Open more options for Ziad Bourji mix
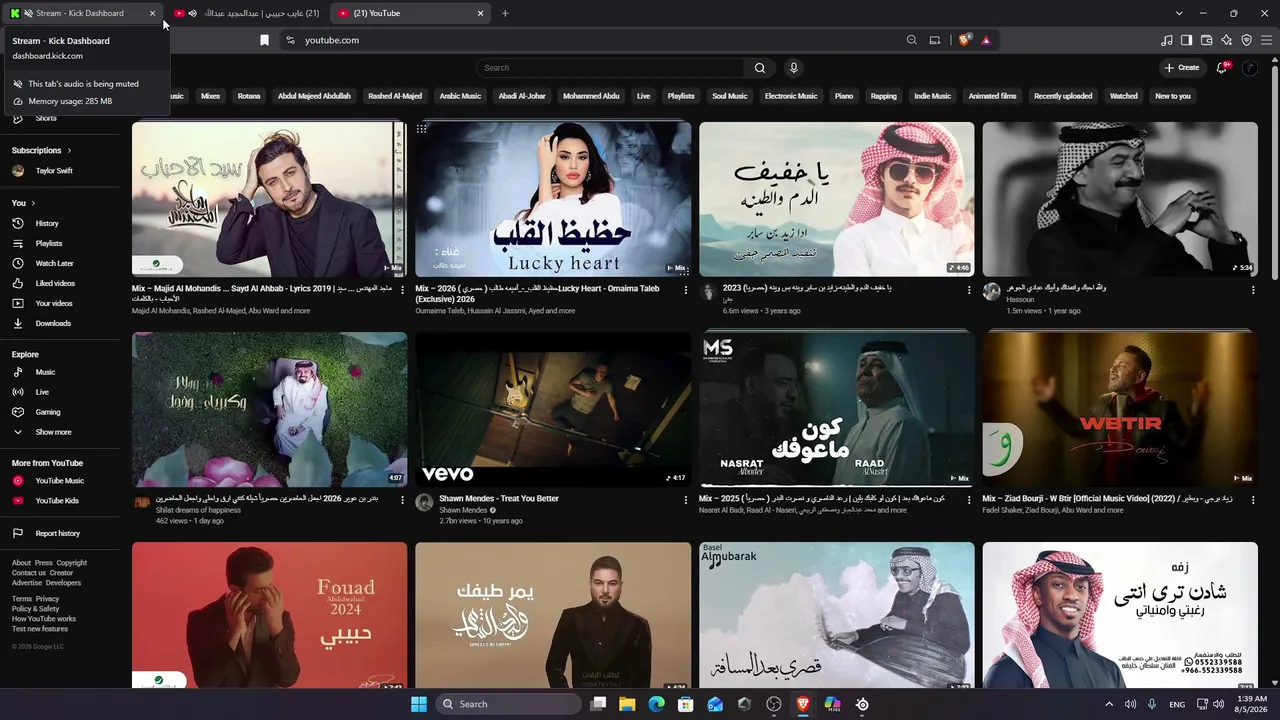The image size is (1280, 720). click(x=1253, y=499)
